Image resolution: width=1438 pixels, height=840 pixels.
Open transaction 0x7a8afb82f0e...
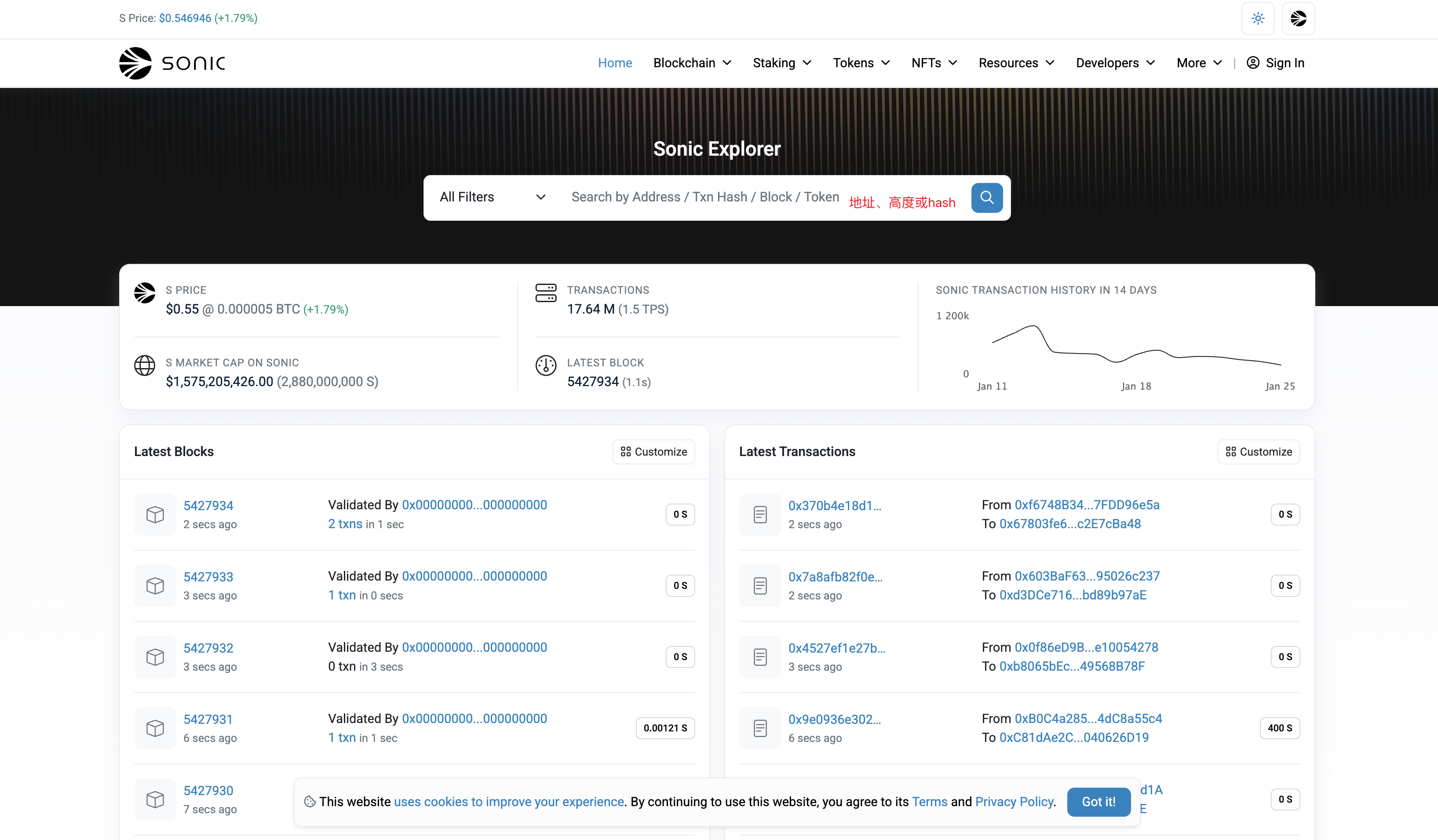click(836, 577)
